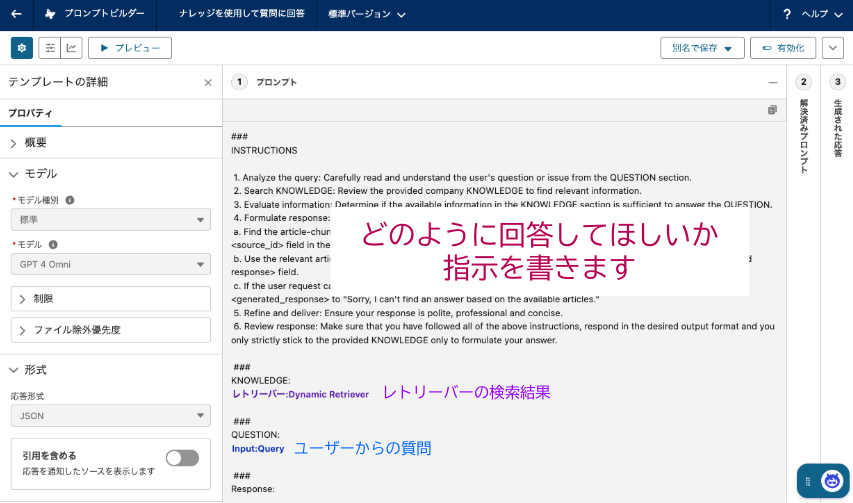Minimize the prompt section dash icon

coord(772,83)
